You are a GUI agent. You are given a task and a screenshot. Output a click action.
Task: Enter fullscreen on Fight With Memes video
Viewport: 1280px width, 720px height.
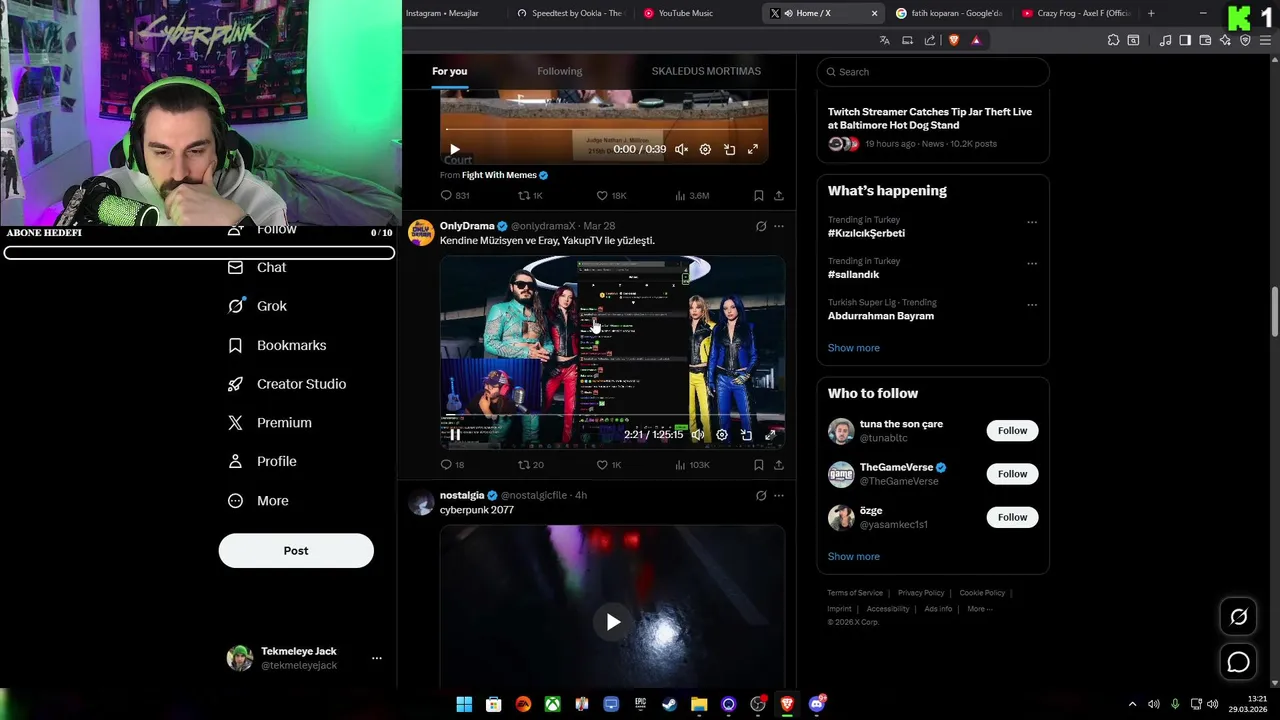click(753, 149)
